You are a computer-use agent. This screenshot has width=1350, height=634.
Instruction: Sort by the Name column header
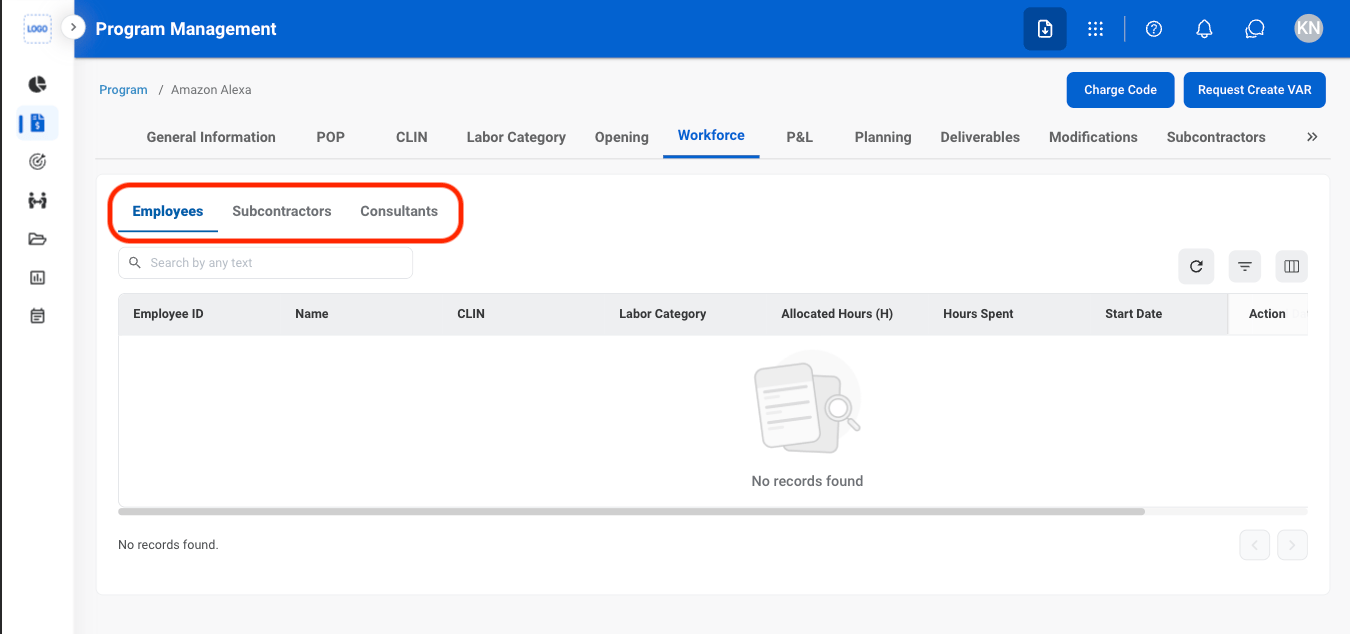tap(312, 314)
